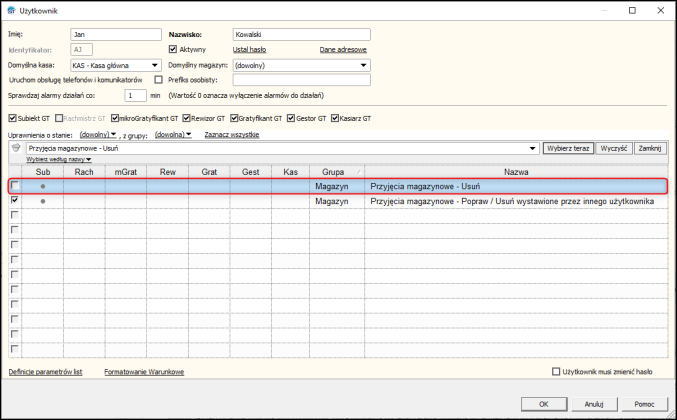Open Formatowanie Warunkowe link
677x420 pixels.
(144, 372)
